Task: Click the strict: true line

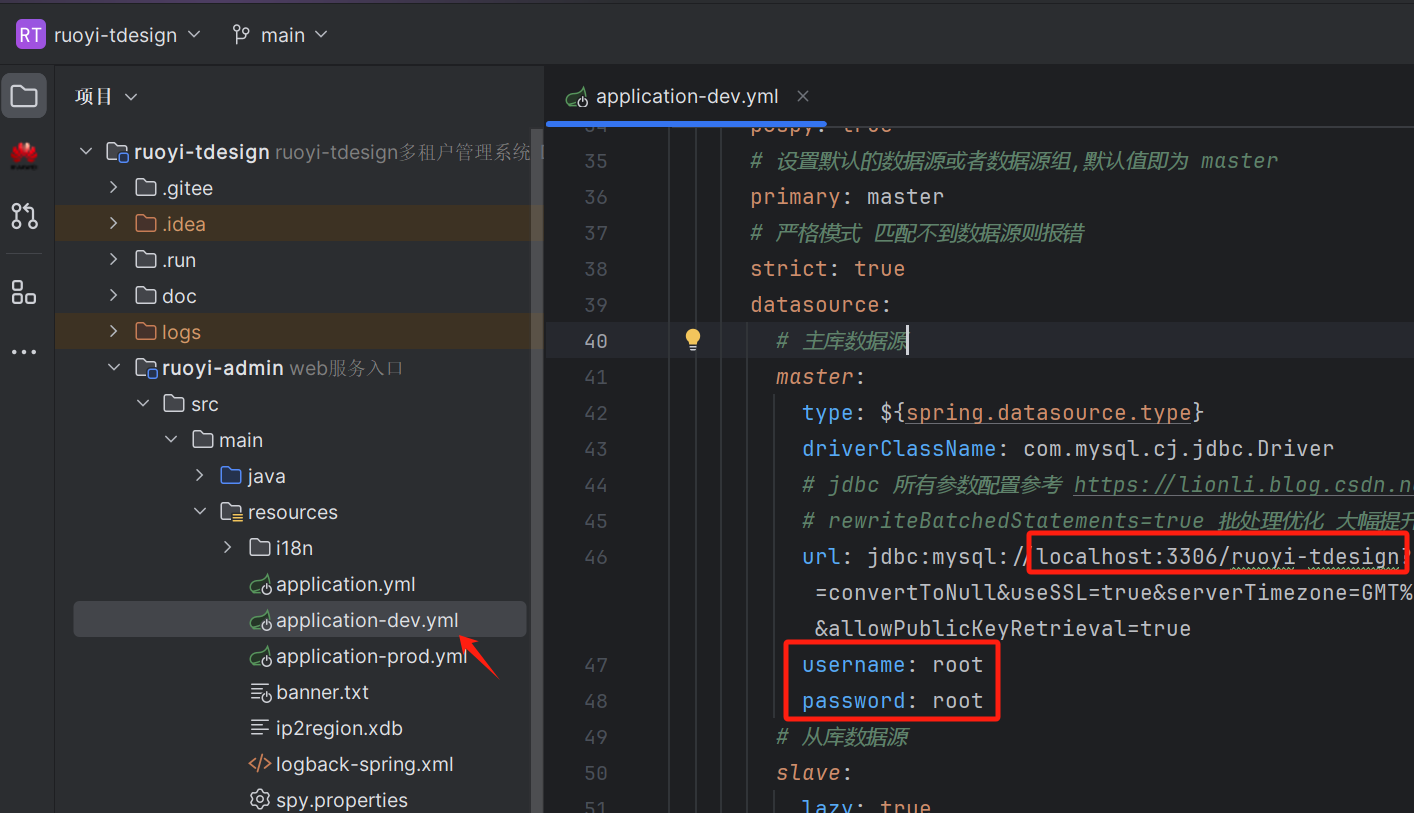Action: point(827,269)
